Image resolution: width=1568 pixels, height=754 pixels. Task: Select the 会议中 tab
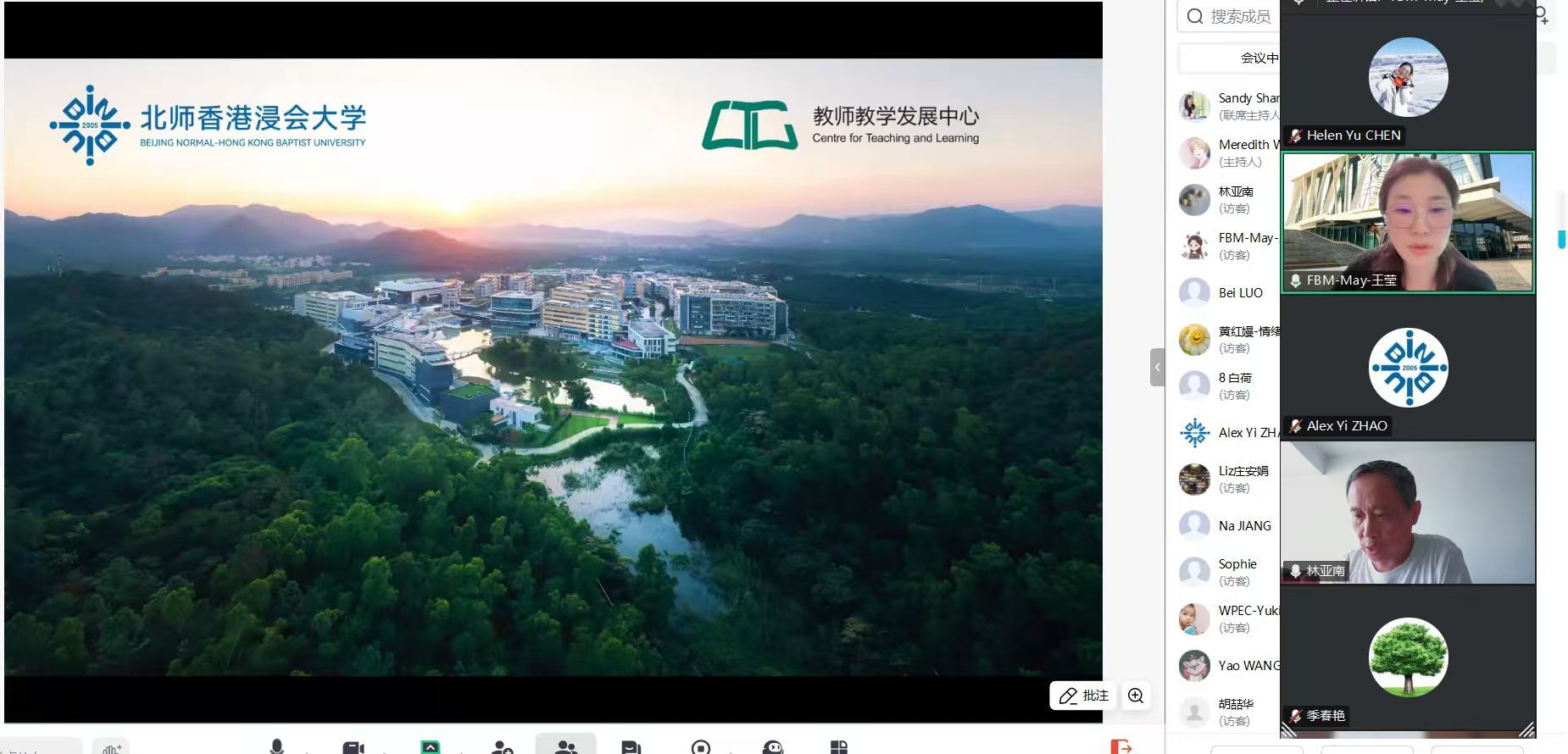click(x=1259, y=58)
